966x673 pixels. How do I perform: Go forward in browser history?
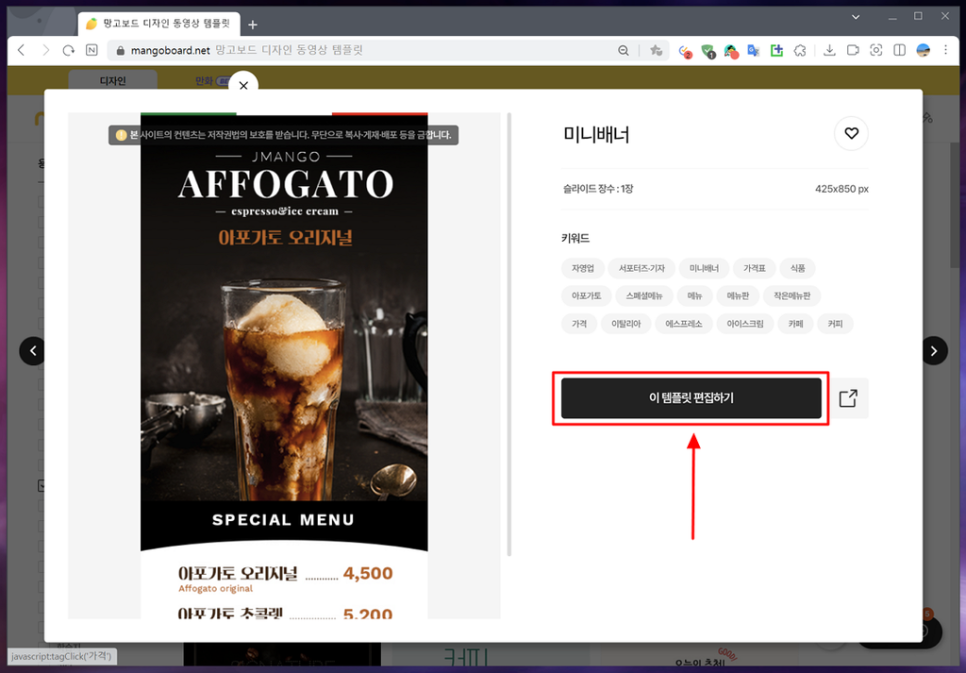pyautogui.click(x=45, y=50)
